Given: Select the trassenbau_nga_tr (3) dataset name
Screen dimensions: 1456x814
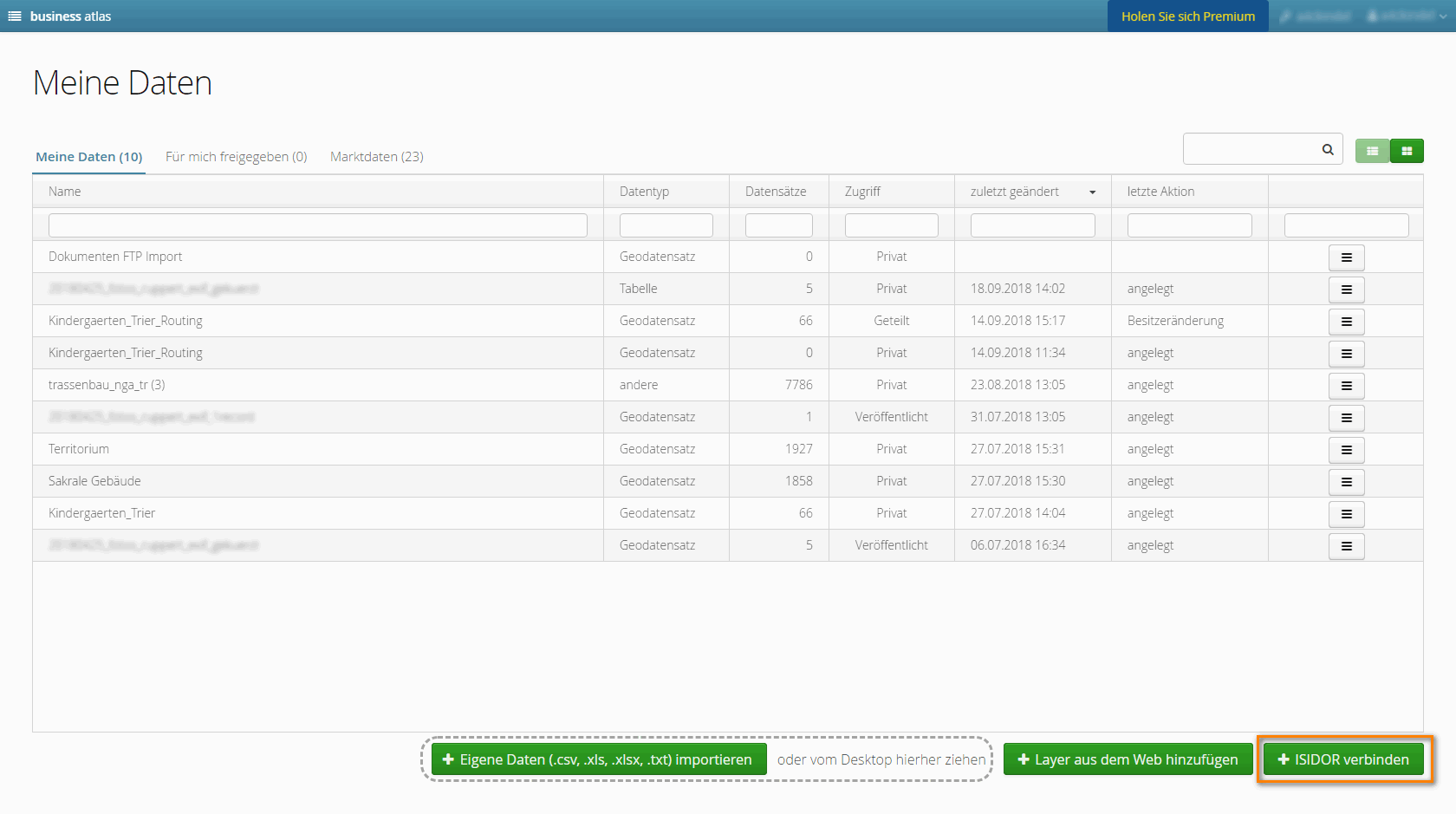Looking at the screenshot, I should pos(107,385).
